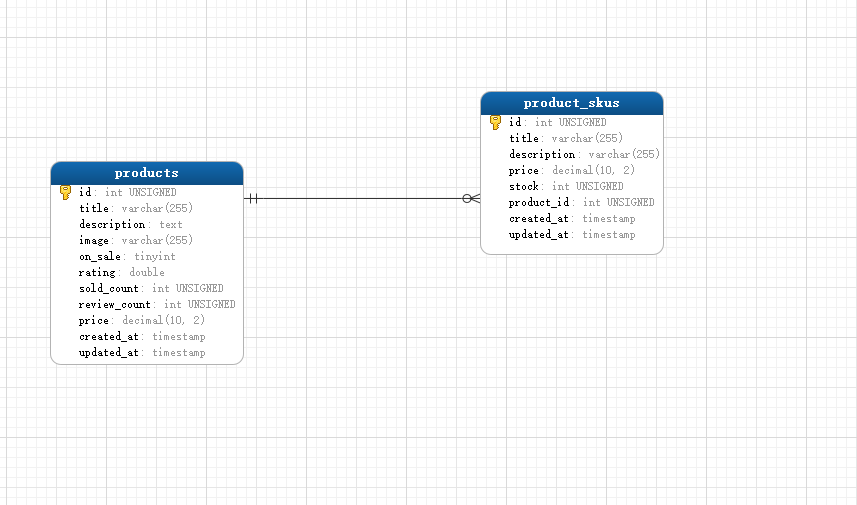The height and width of the screenshot is (505, 857).
Task: Click the crow's foot end near product_skus
Action: 471,199
